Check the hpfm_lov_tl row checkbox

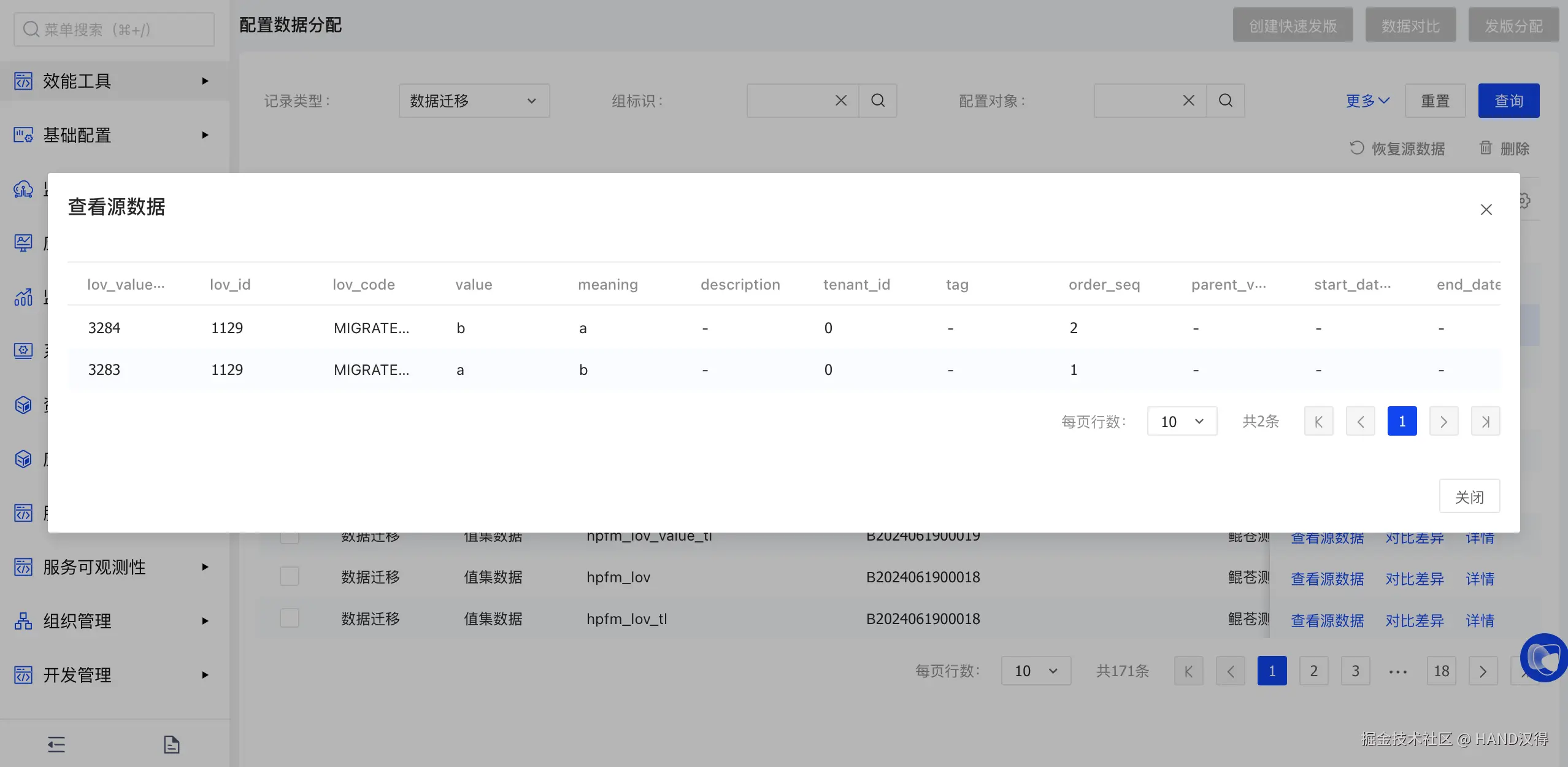tap(290, 619)
